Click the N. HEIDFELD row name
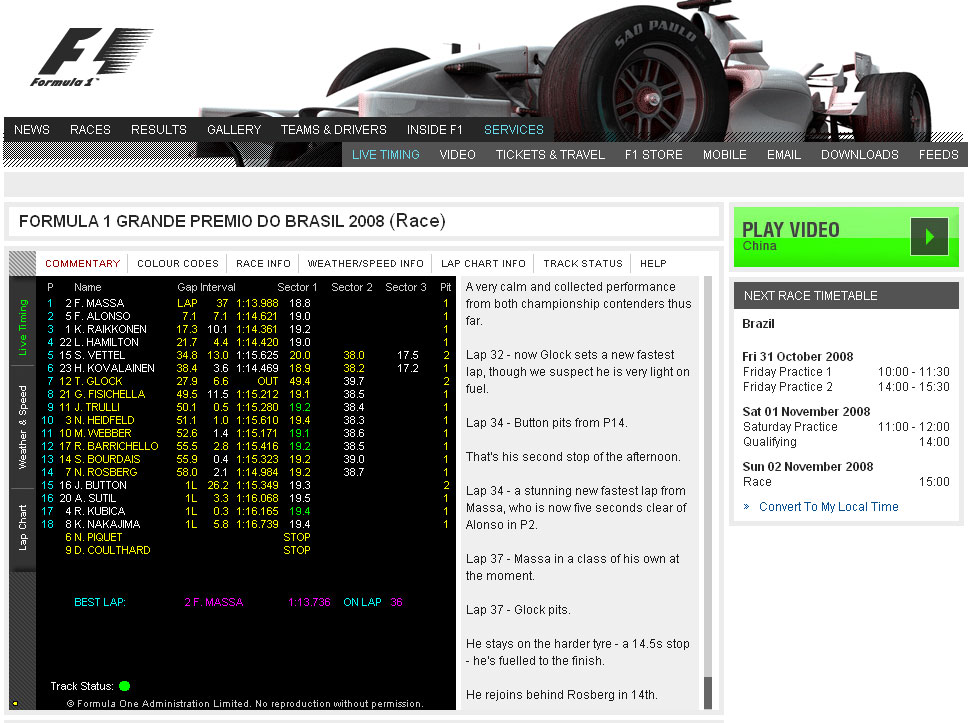968x723 pixels. pos(104,420)
